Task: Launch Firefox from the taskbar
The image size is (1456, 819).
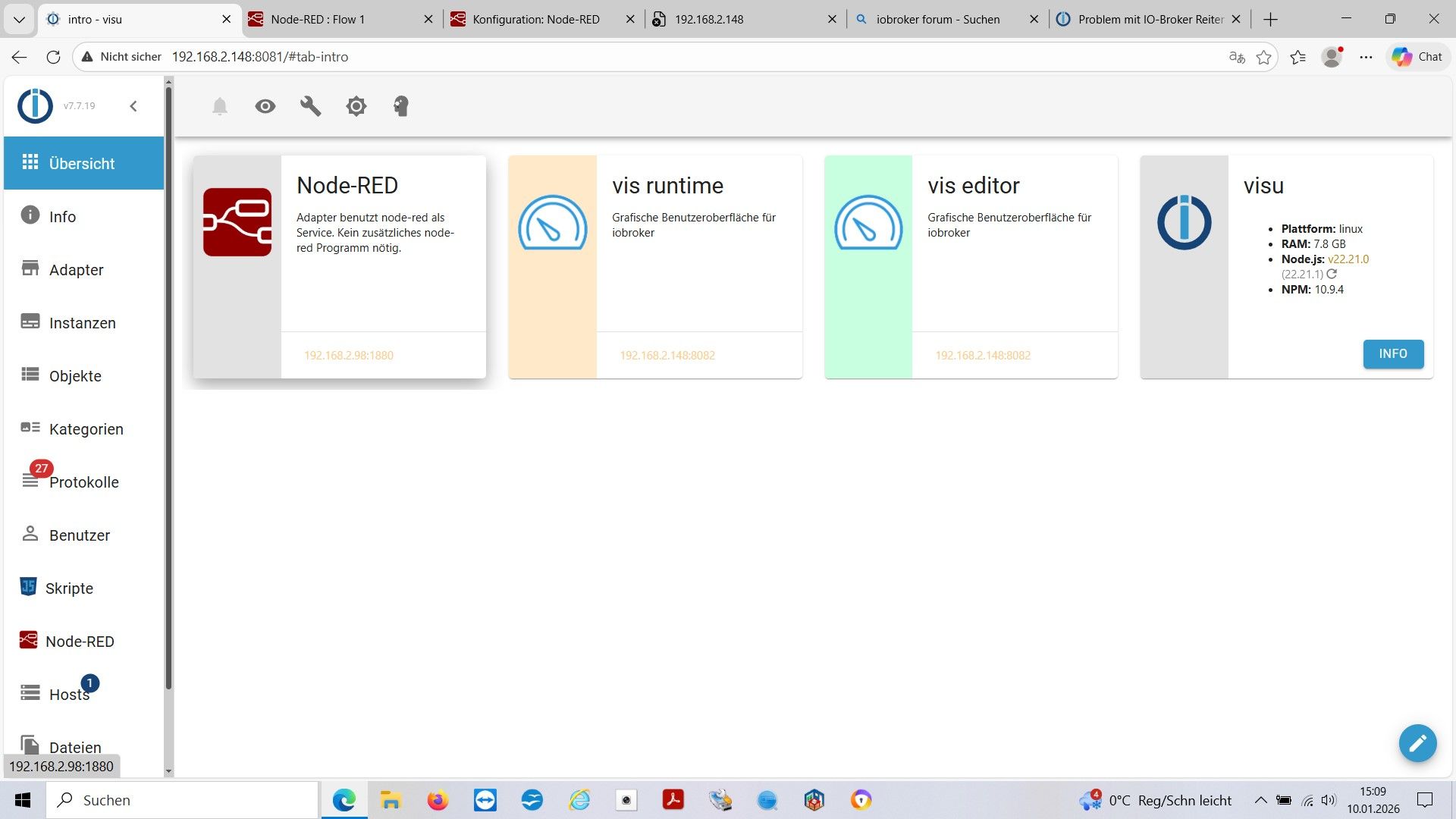Action: coord(438,800)
